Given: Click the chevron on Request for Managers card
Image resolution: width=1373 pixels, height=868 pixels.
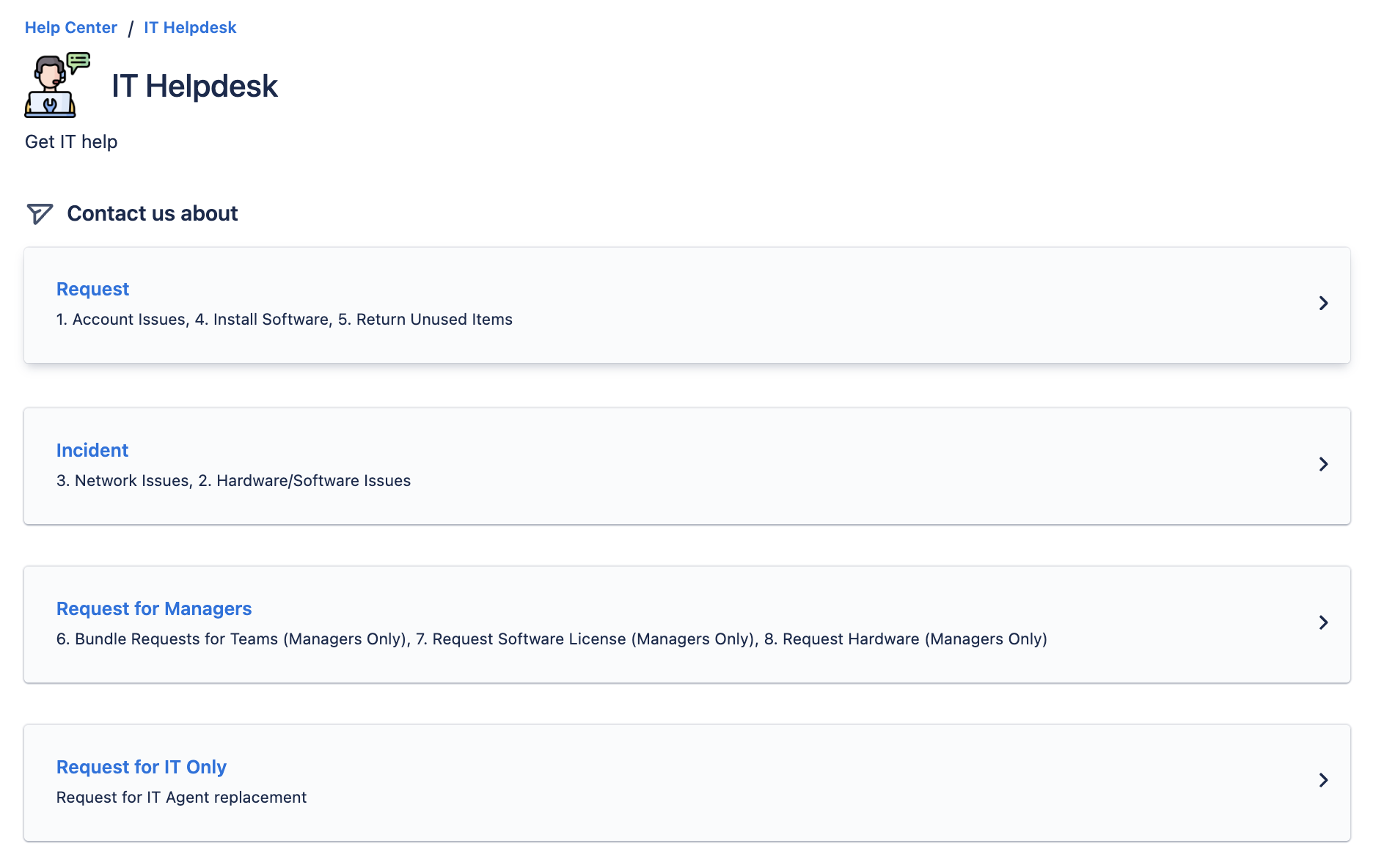Looking at the screenshot, I should 1323,622.
